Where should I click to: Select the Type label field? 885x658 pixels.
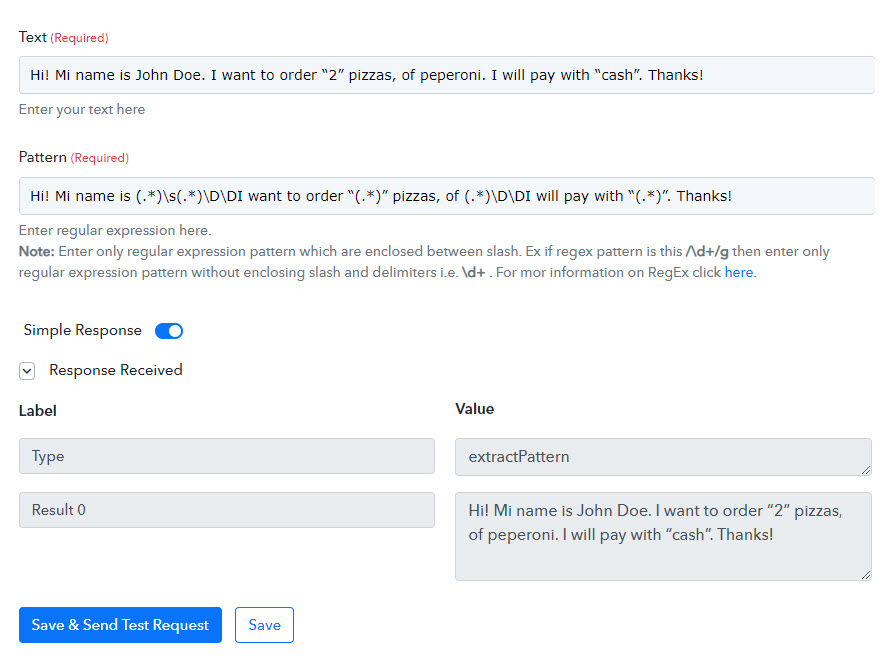point(227,456)
